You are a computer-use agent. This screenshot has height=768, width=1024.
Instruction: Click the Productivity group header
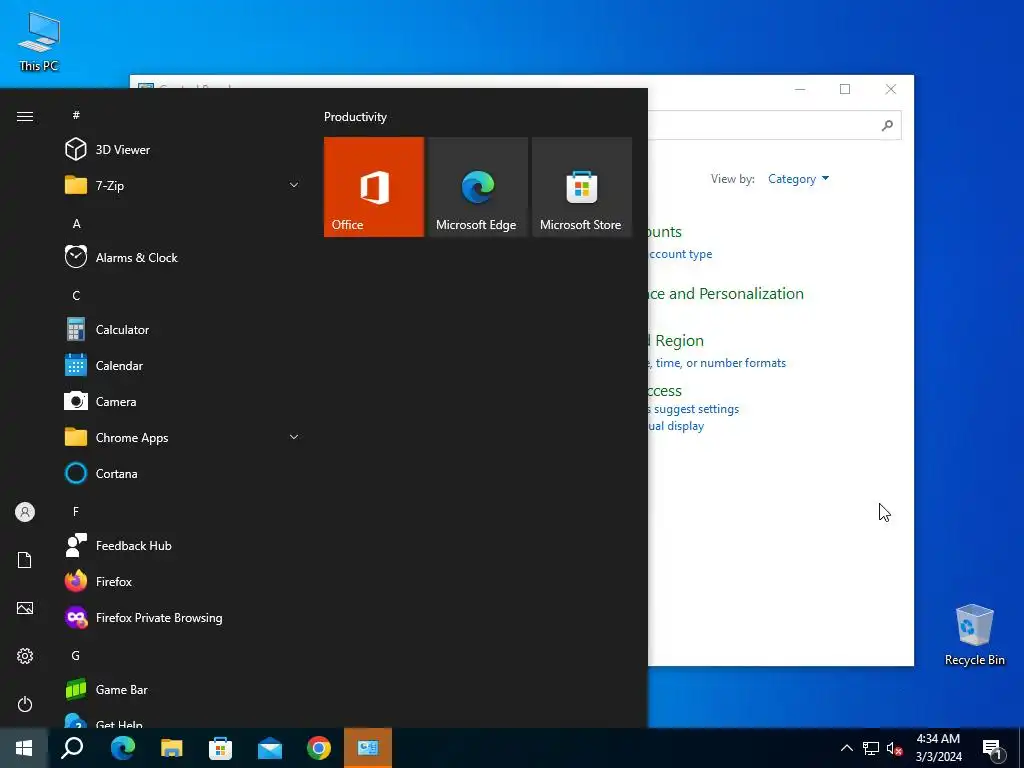[355, 117]
